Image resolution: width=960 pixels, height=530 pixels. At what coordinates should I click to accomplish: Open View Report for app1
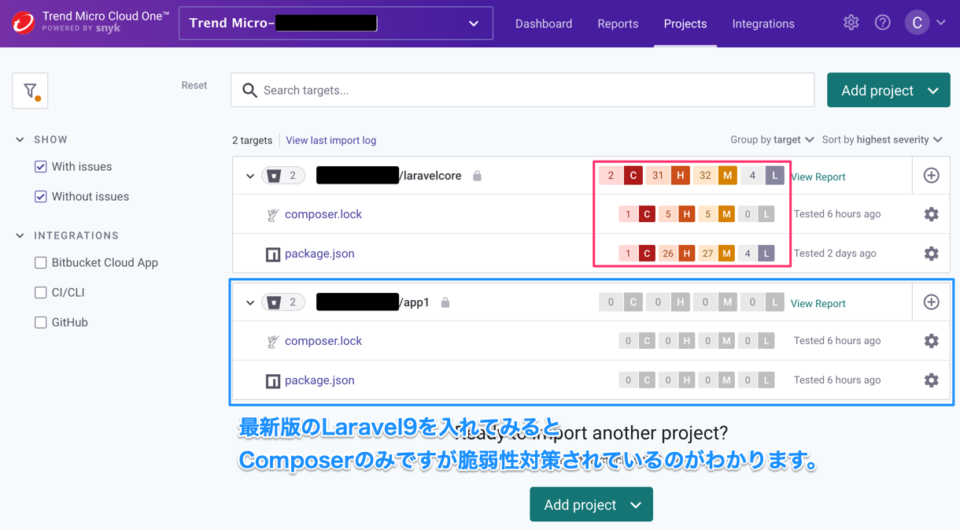[x=817, y=304]
